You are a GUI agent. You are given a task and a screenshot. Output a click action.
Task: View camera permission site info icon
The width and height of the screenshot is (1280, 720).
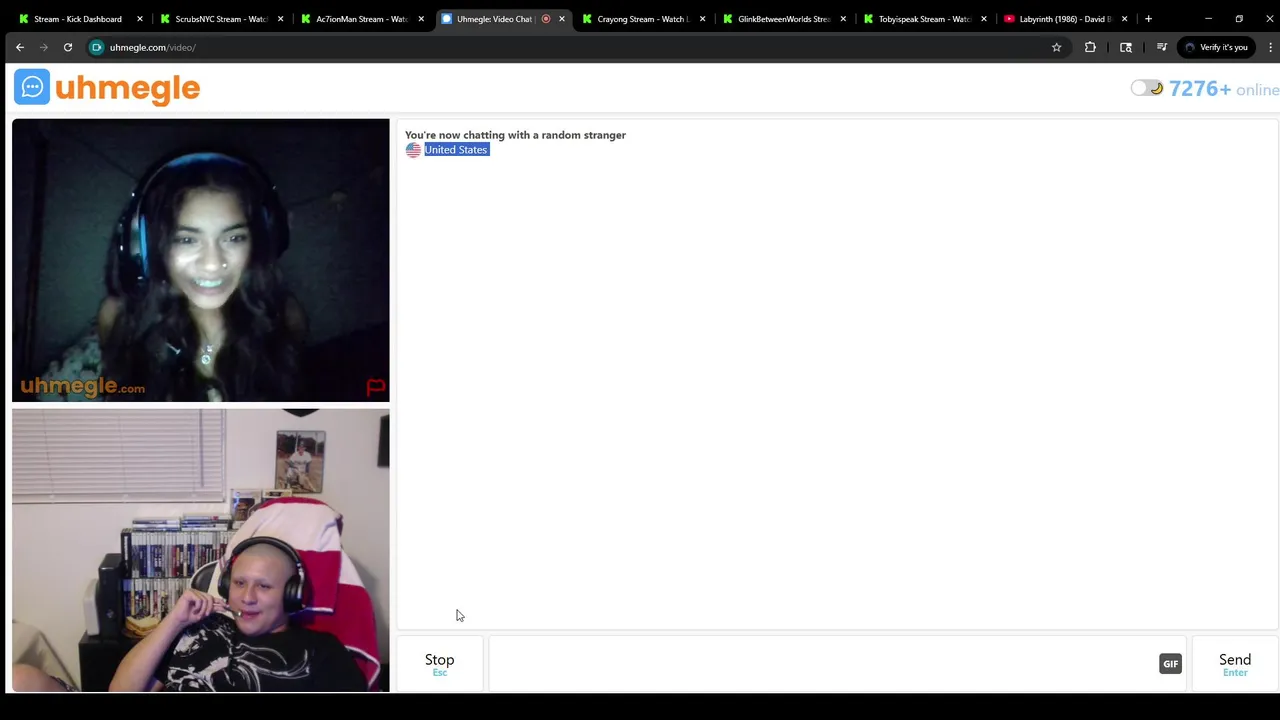point(97,47)
